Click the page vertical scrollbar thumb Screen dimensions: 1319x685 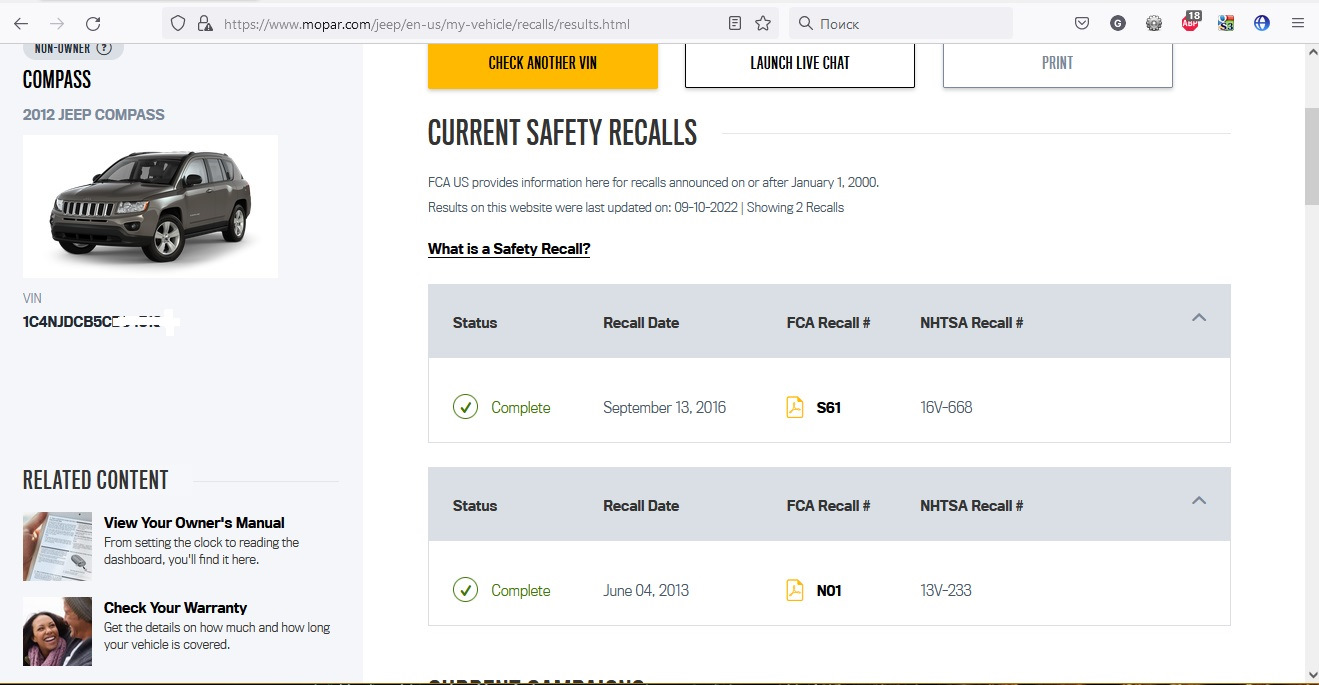coord(1311,155)
